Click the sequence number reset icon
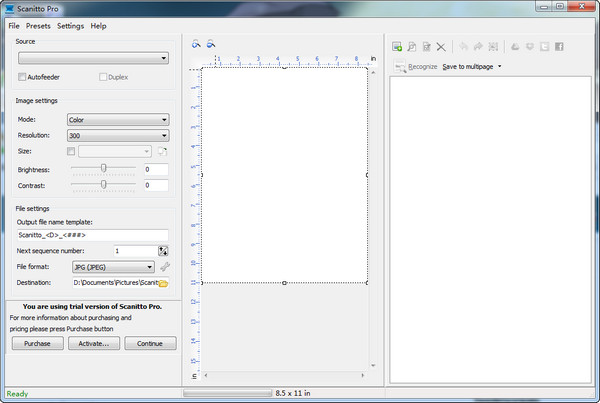 [x=163, y=251]
